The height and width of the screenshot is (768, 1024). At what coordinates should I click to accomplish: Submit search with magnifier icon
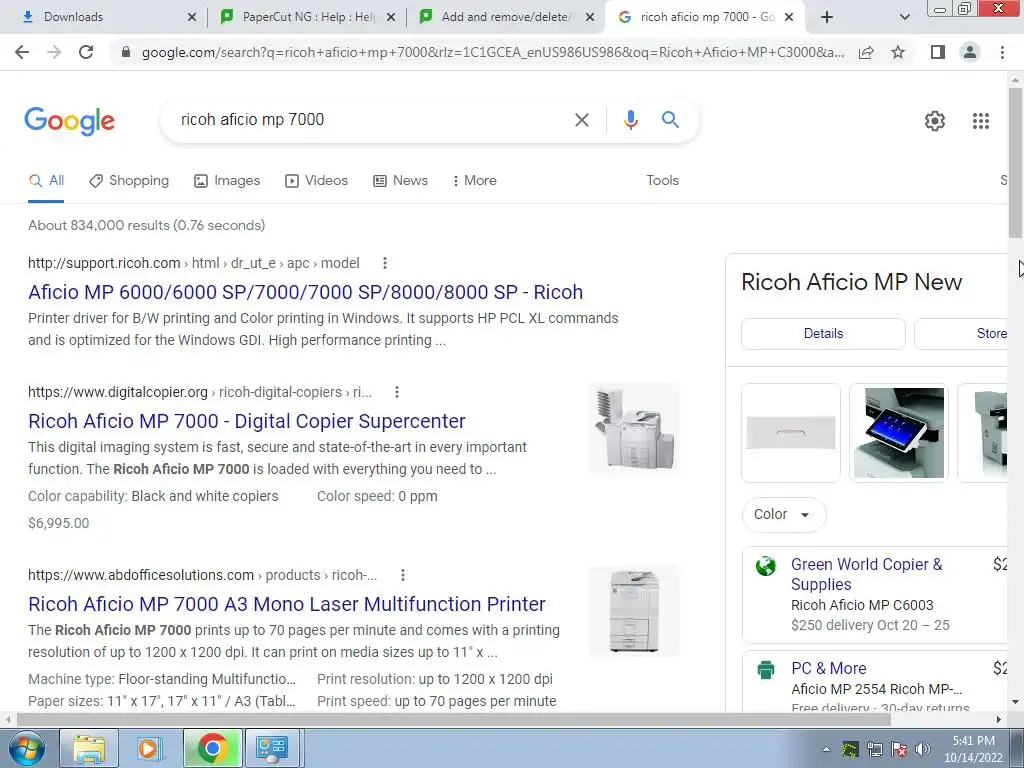[x=670, y=120]
